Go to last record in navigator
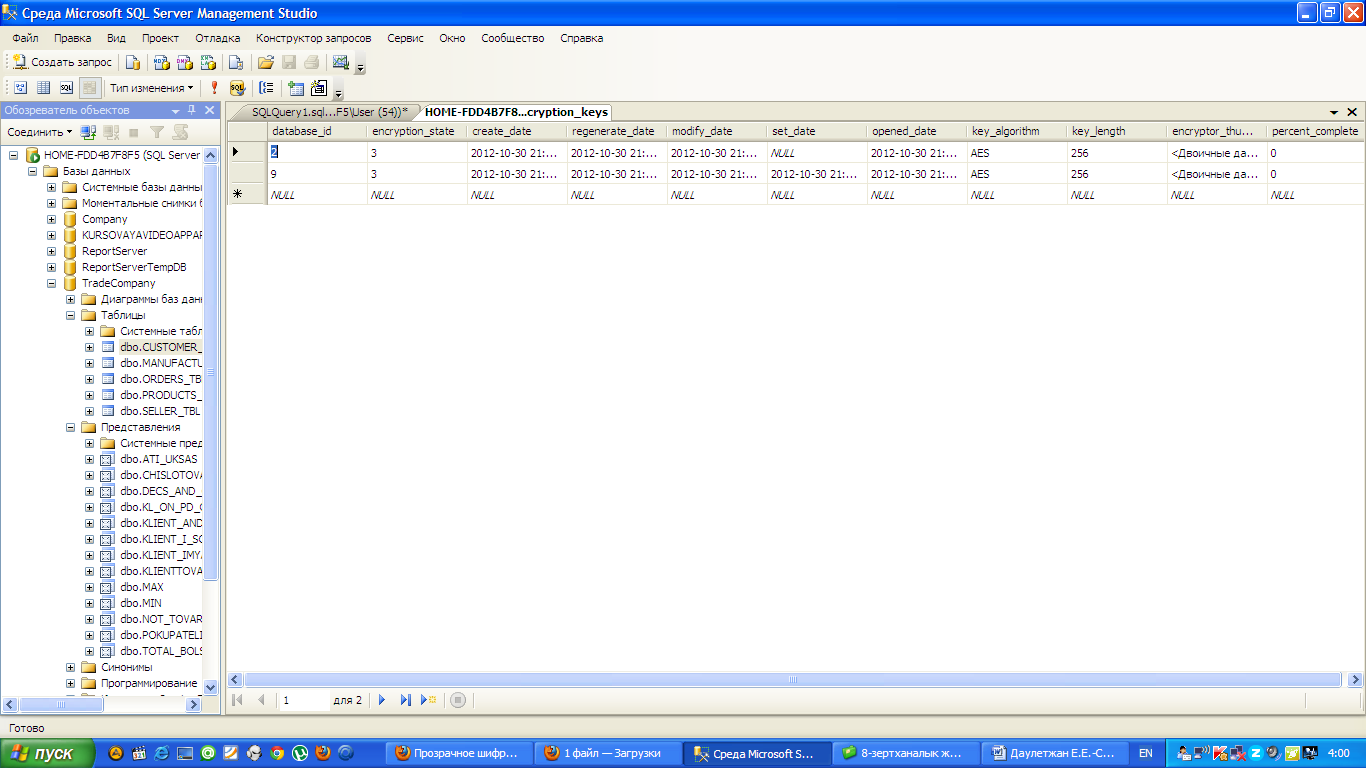1366x768 pixels. click(x=405, y=700)
